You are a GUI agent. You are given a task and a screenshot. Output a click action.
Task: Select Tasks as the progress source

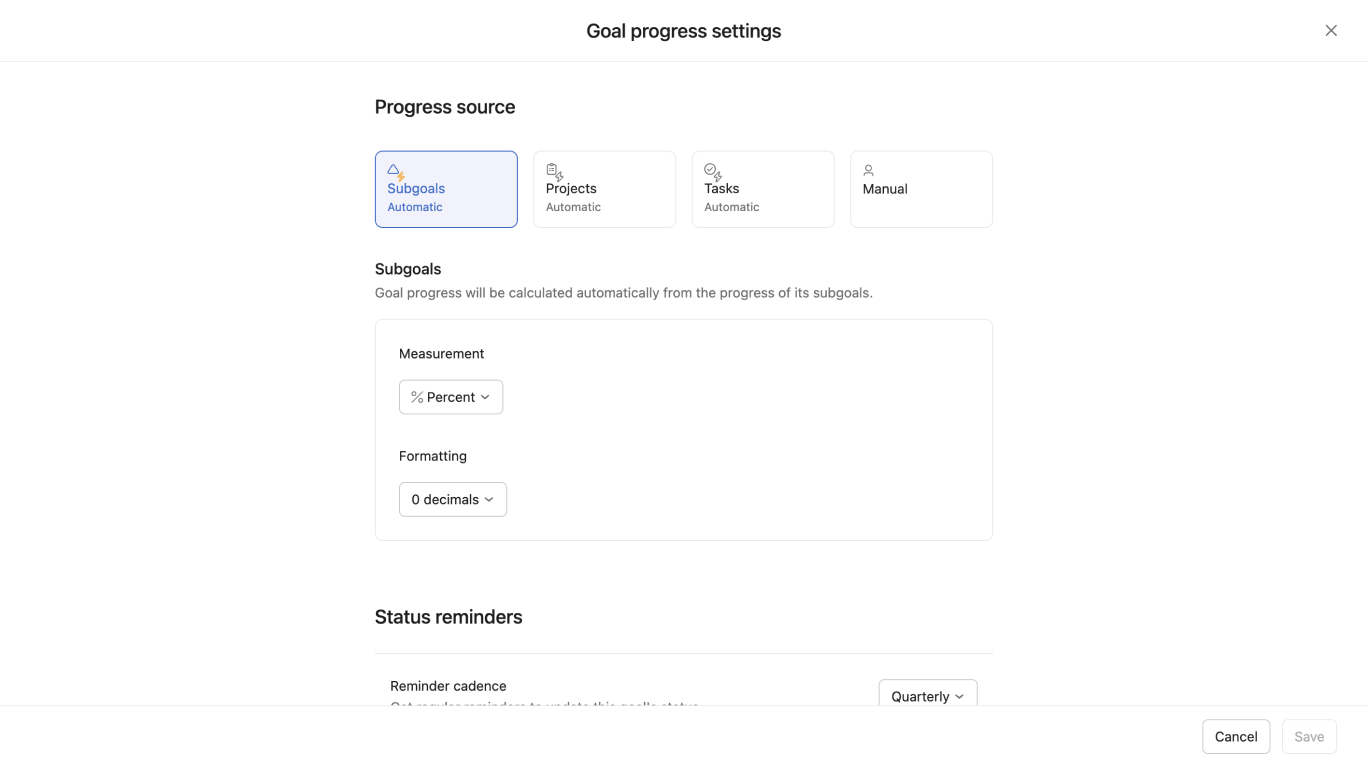(x=763, y=189)
